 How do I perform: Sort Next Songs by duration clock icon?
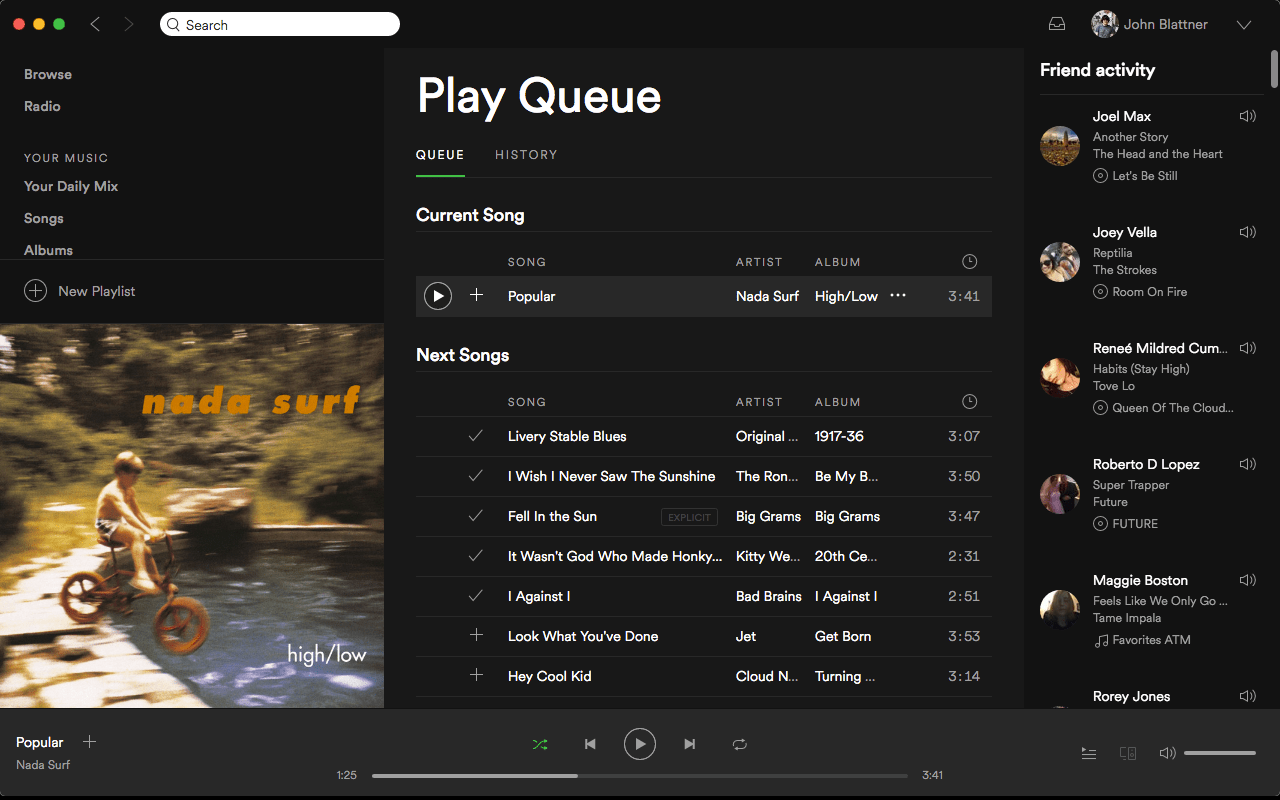pyautogui.click(x=969, y=402)
